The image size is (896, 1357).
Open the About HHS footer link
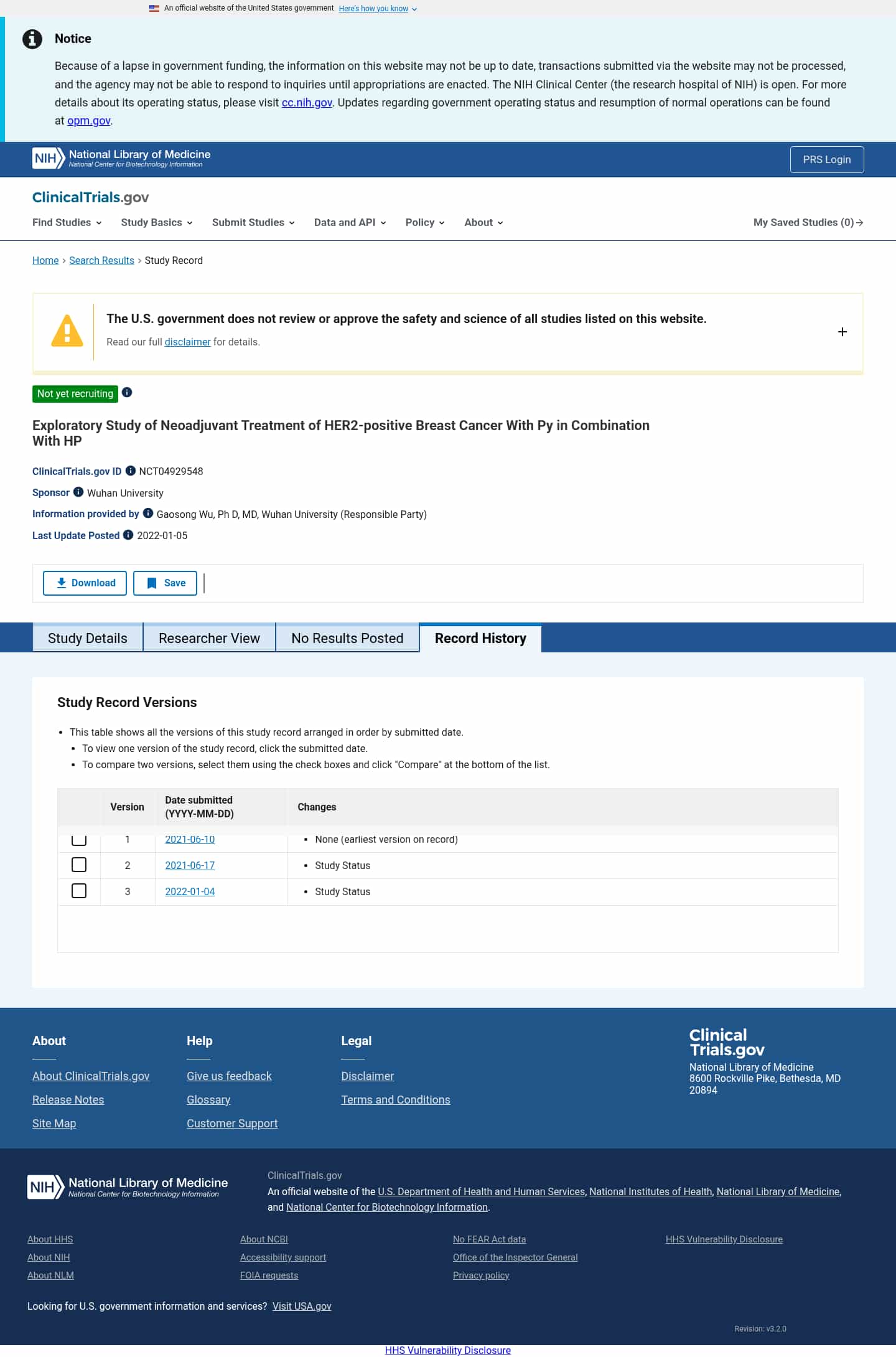click(x=50, y=1239)
